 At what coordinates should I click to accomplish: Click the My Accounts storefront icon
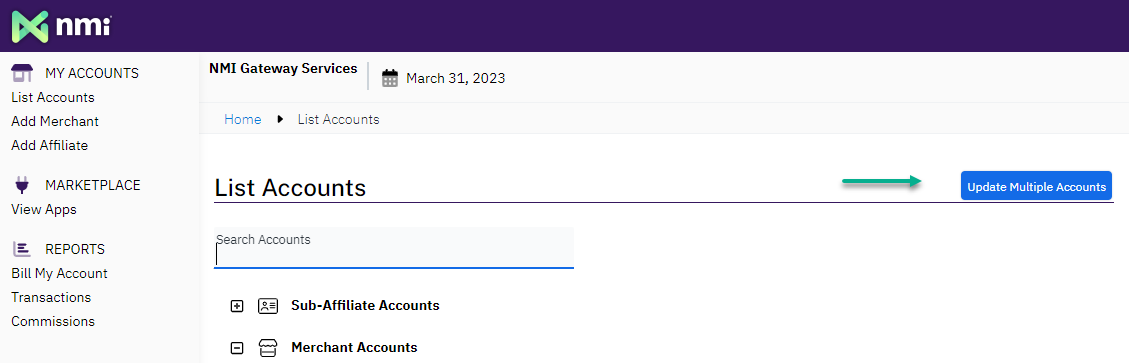tap(22, 73)
